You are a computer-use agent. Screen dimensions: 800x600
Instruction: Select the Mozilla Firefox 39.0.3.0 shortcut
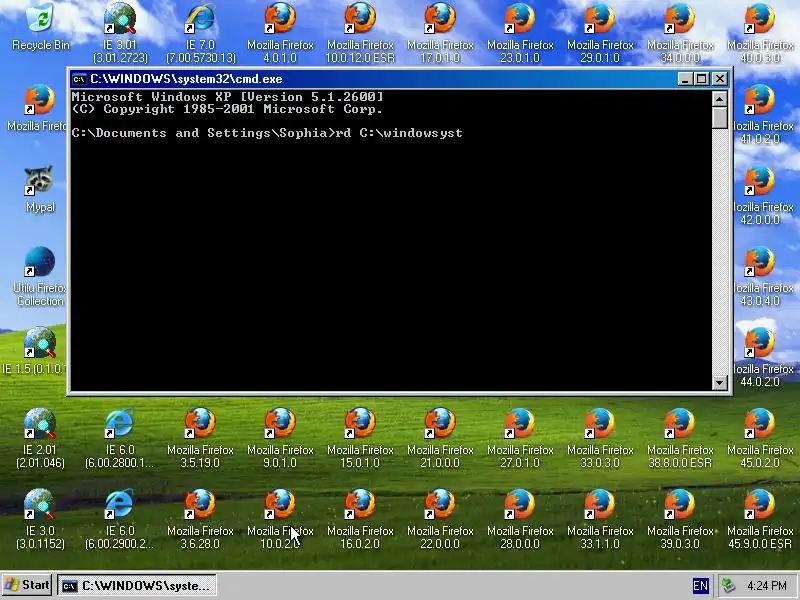680,519
